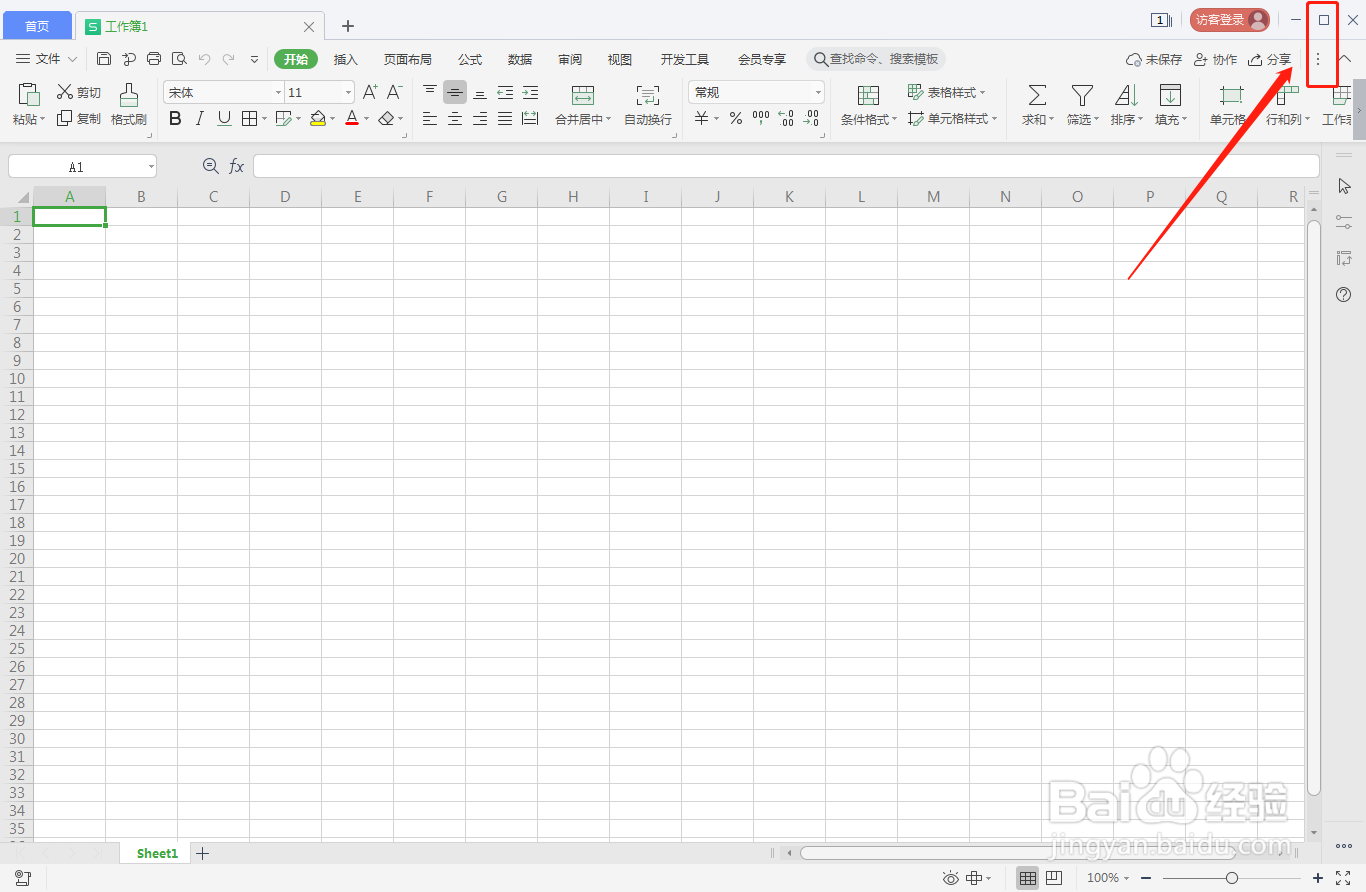Open Print Preview from quick access toolbar

[x=179, y=59]
